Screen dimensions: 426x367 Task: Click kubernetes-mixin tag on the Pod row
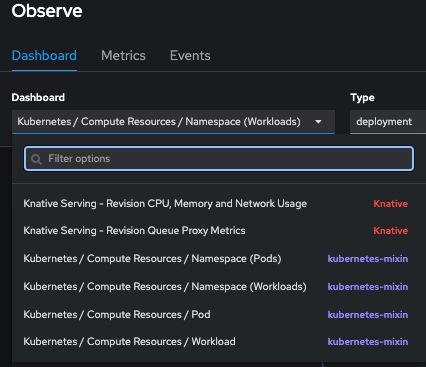point(368,315)
